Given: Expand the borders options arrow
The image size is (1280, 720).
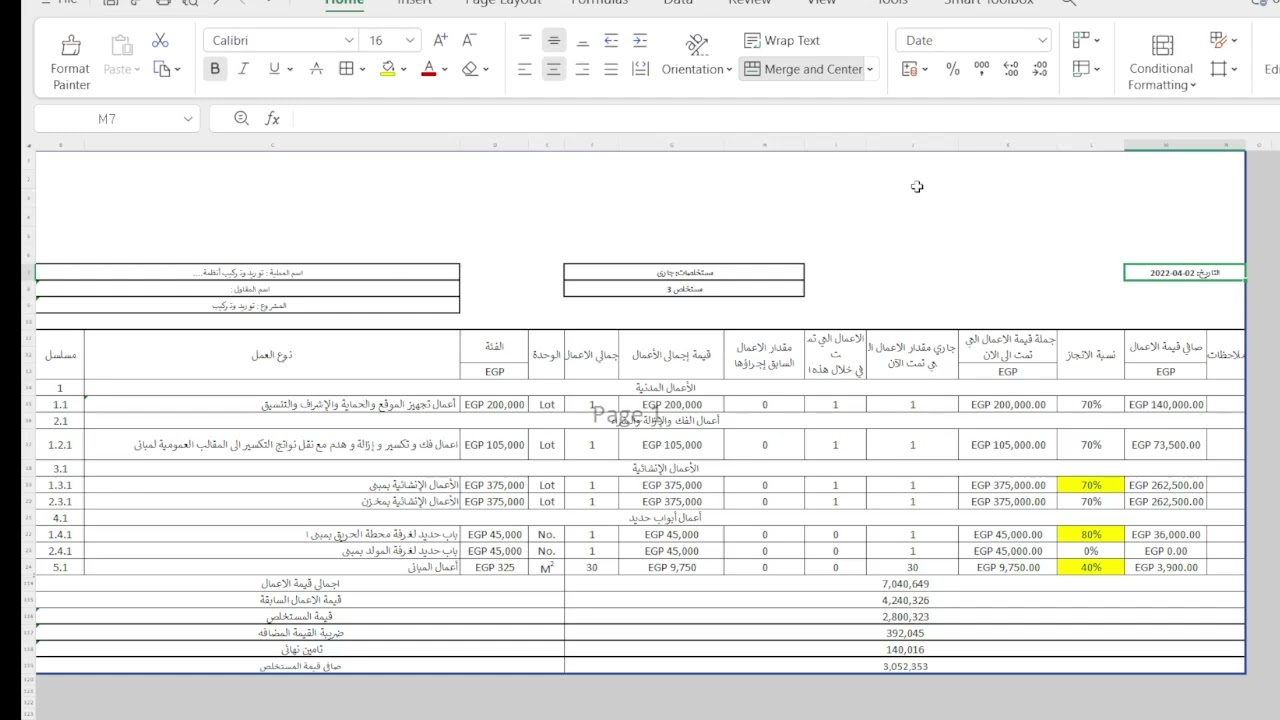Looking at the screenshot, I should point(361,69).
